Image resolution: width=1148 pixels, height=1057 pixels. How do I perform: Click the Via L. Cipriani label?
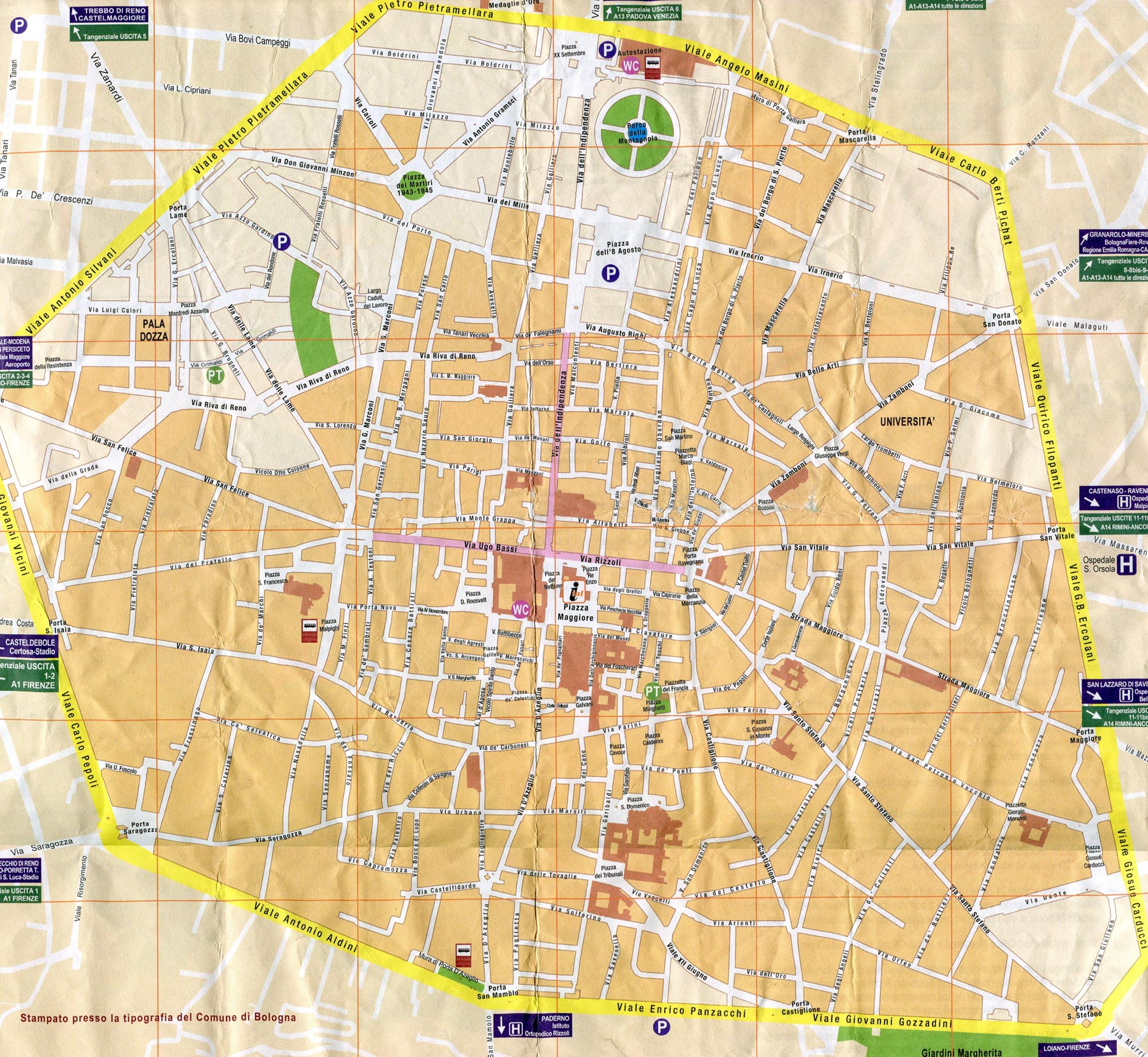coord(187,89)
